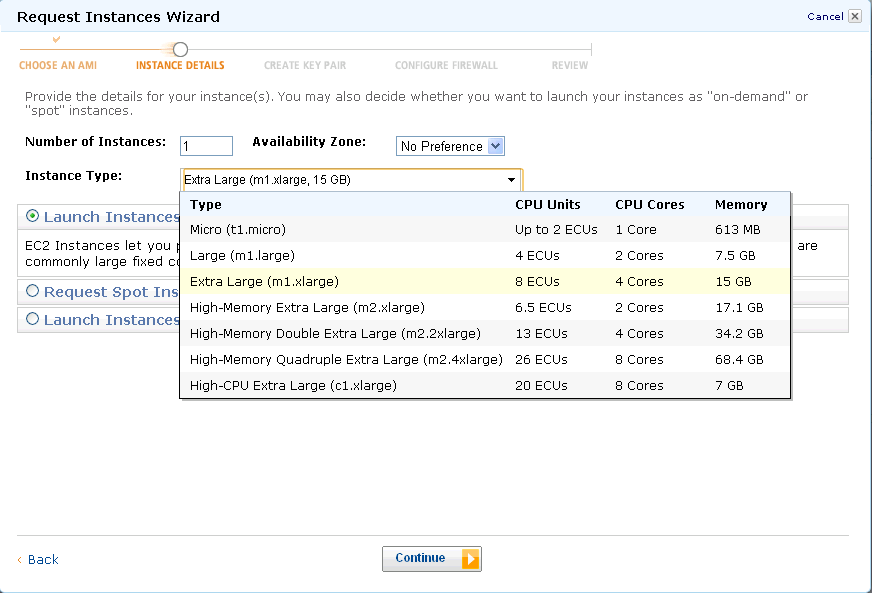The width and height of the screenshot is (872, 593).
Task: Collapse the Instance Type dropdown arrow
Action: coord(511,180)
